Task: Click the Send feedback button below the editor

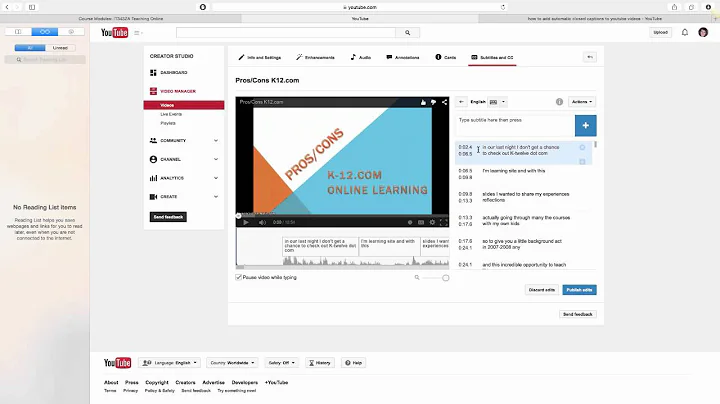Action: [x=578, y=314]
